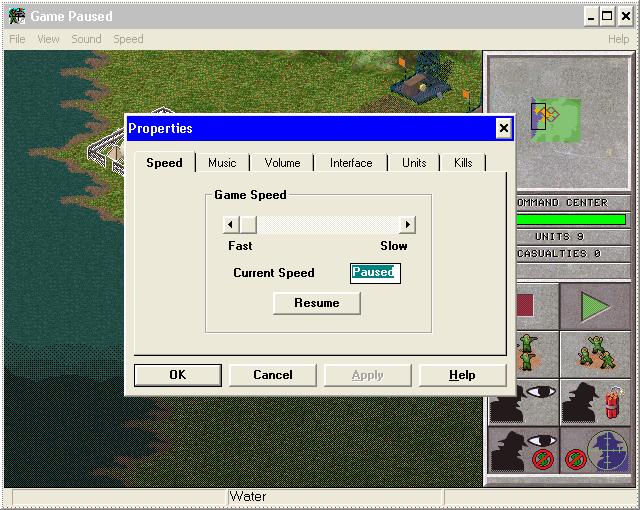Choose the spy with eye surveillance icon

tap(524, 402)
